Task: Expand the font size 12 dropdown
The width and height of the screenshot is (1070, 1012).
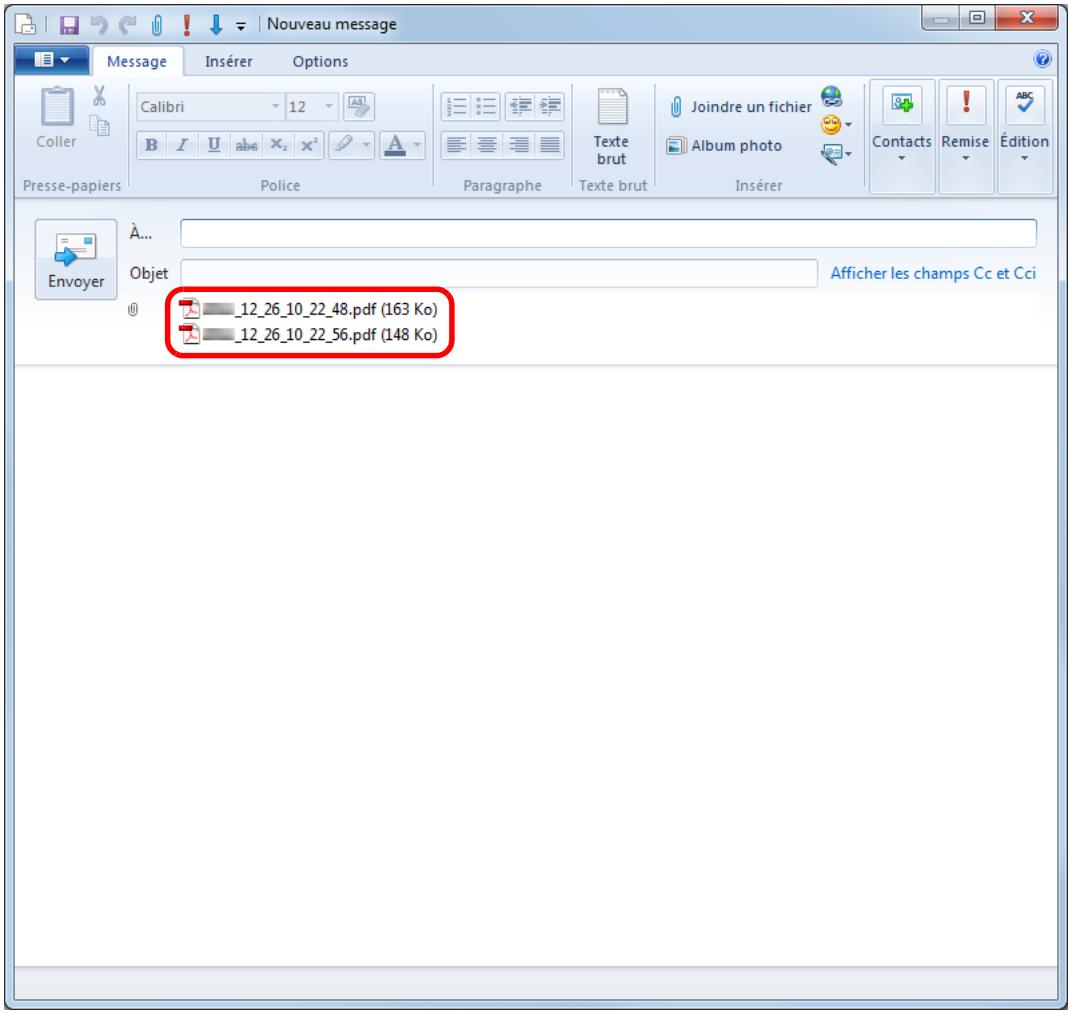Action: point(328,107)
